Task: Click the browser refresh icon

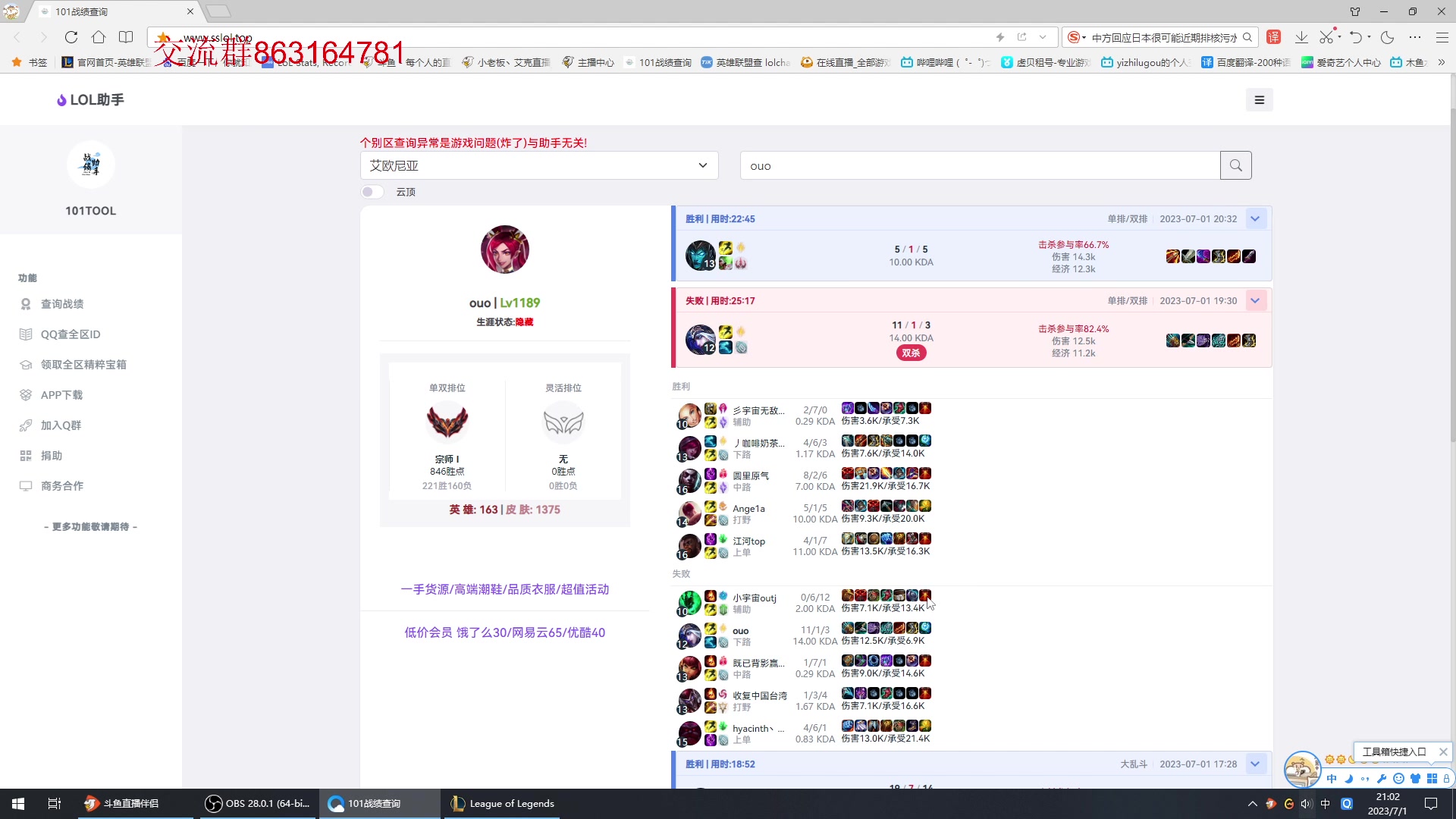Action: pos(71,37)
